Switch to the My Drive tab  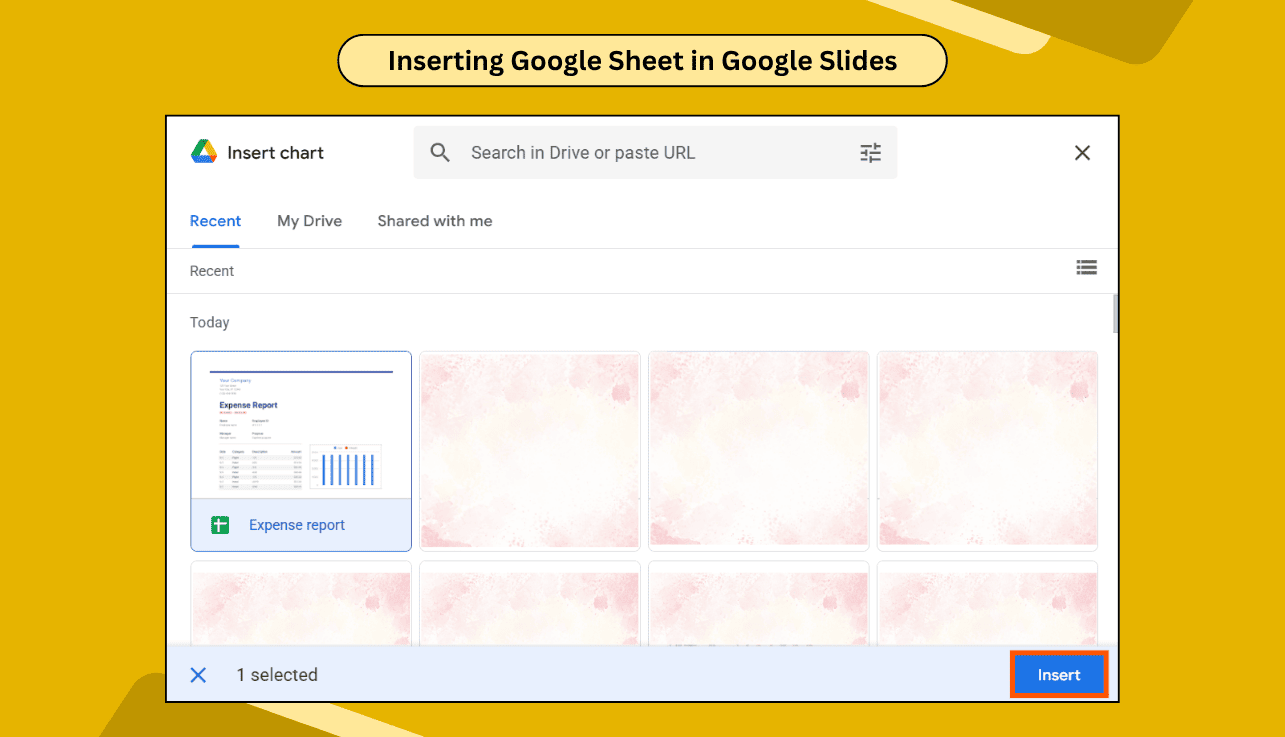(309, 221)
